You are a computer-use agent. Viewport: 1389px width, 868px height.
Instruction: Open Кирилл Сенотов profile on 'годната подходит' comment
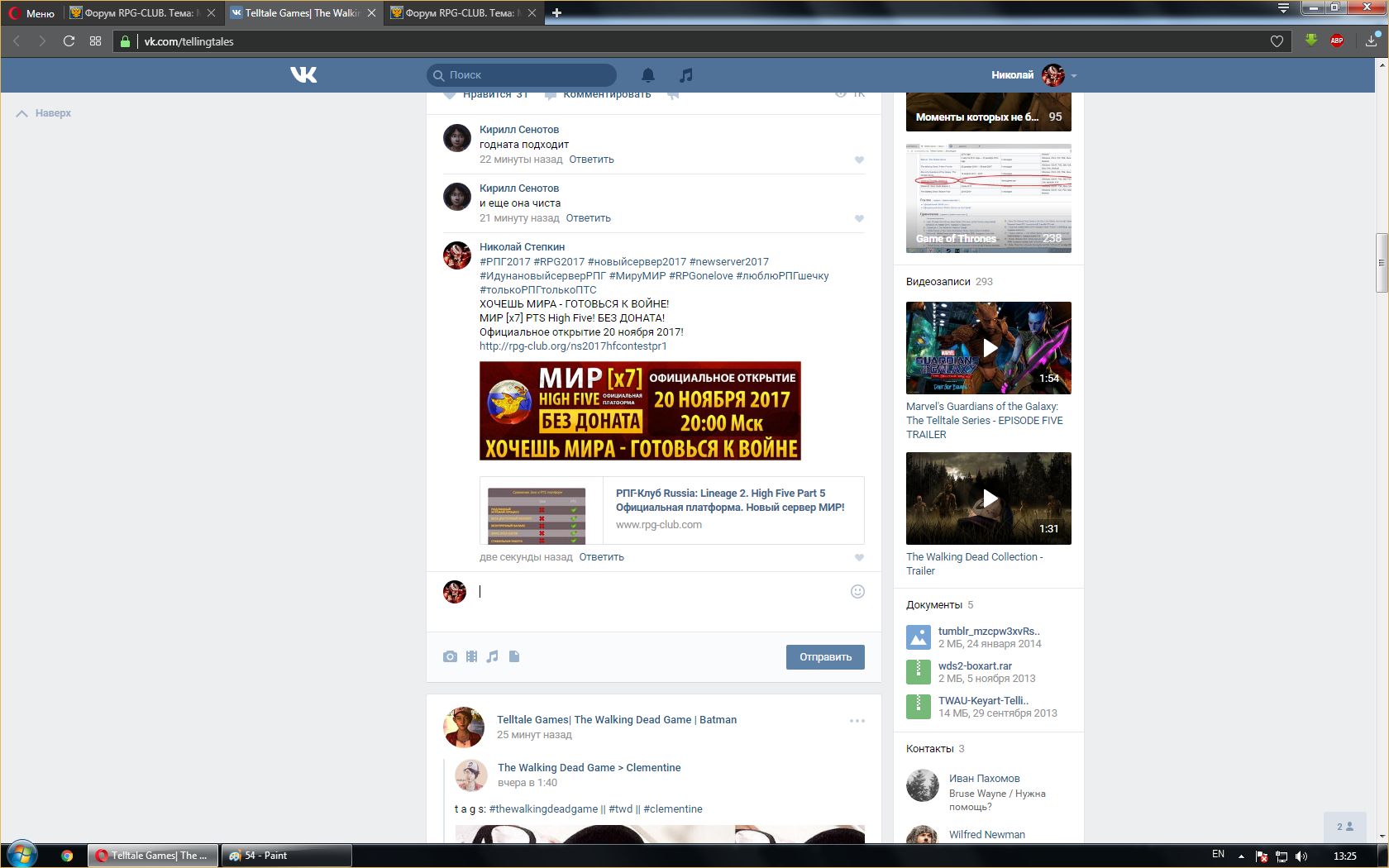(x=519, y=130)
